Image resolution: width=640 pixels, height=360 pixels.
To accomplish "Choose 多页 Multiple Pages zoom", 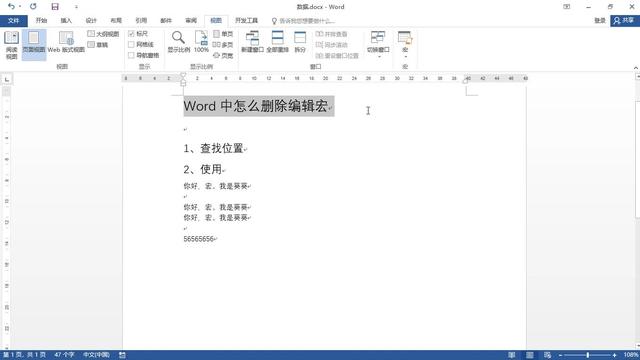I will (223, 44).
